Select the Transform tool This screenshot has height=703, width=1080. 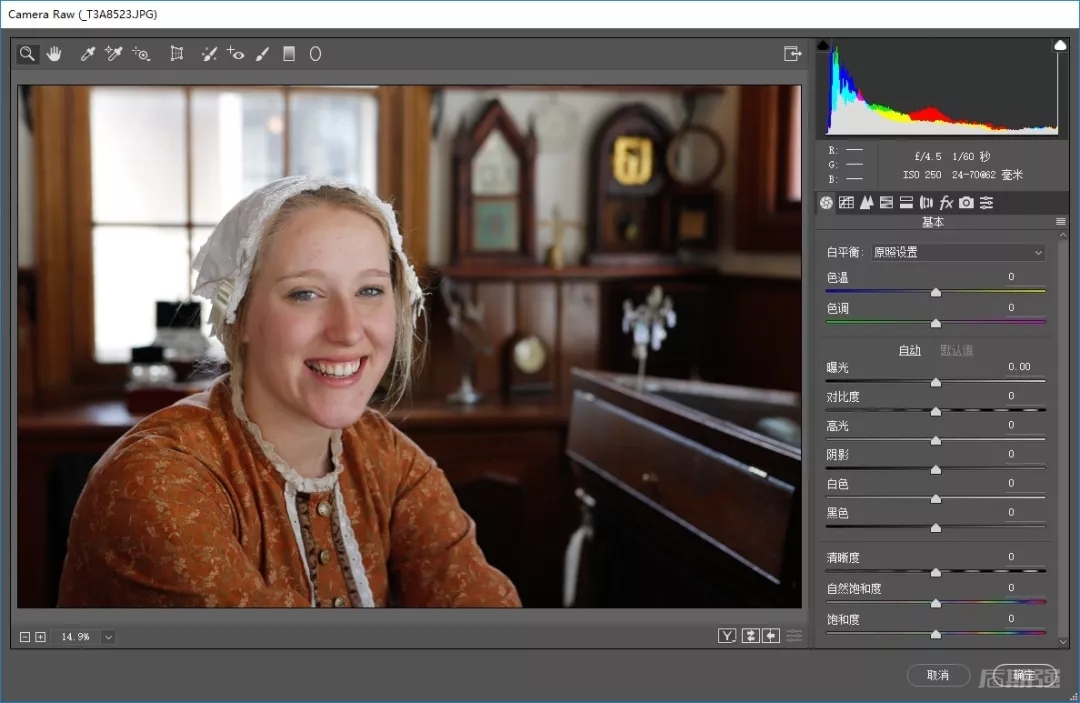(177, 54)
